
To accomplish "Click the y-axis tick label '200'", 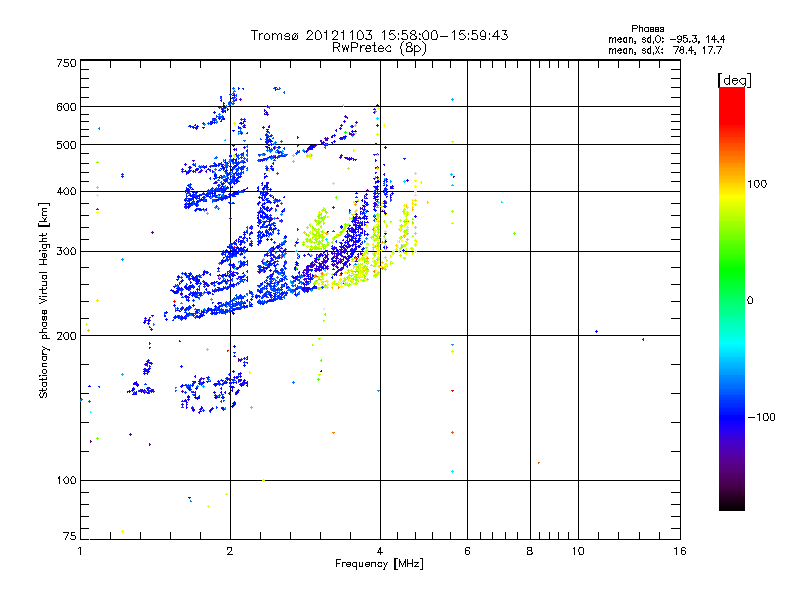I will point(66,336).
